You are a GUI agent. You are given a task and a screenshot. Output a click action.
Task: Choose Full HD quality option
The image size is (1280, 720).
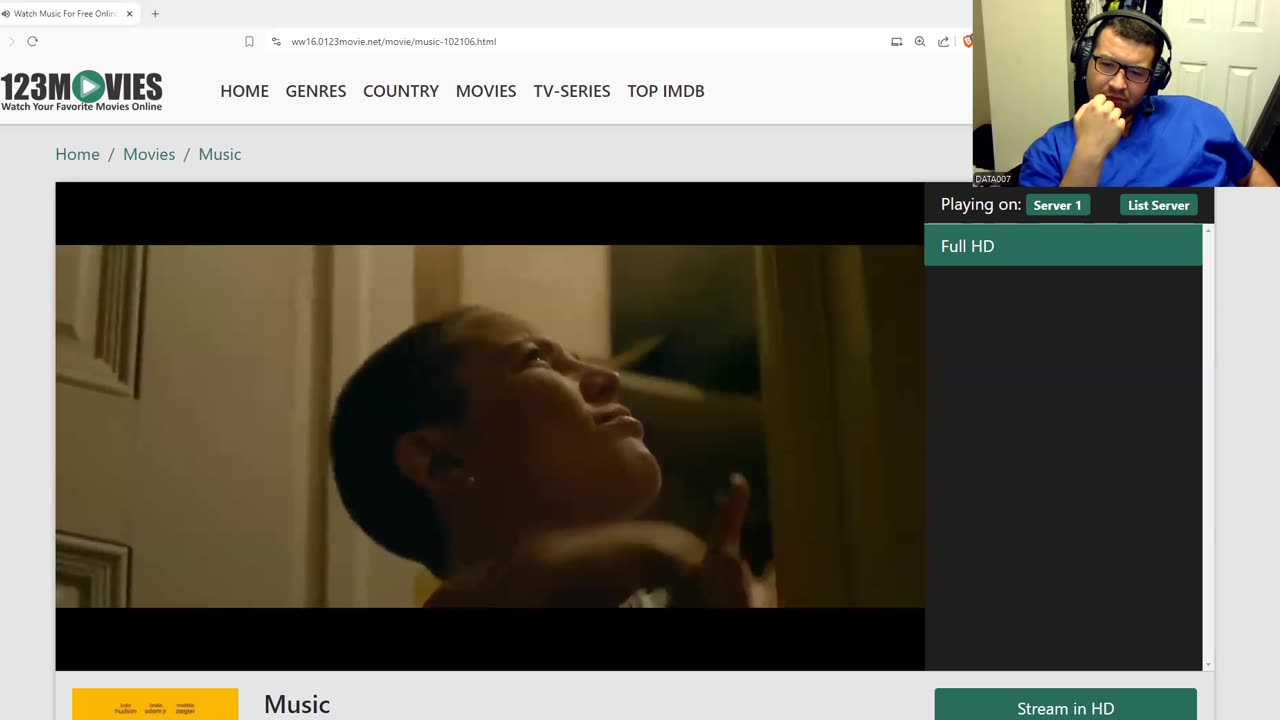click(1063, 246)
